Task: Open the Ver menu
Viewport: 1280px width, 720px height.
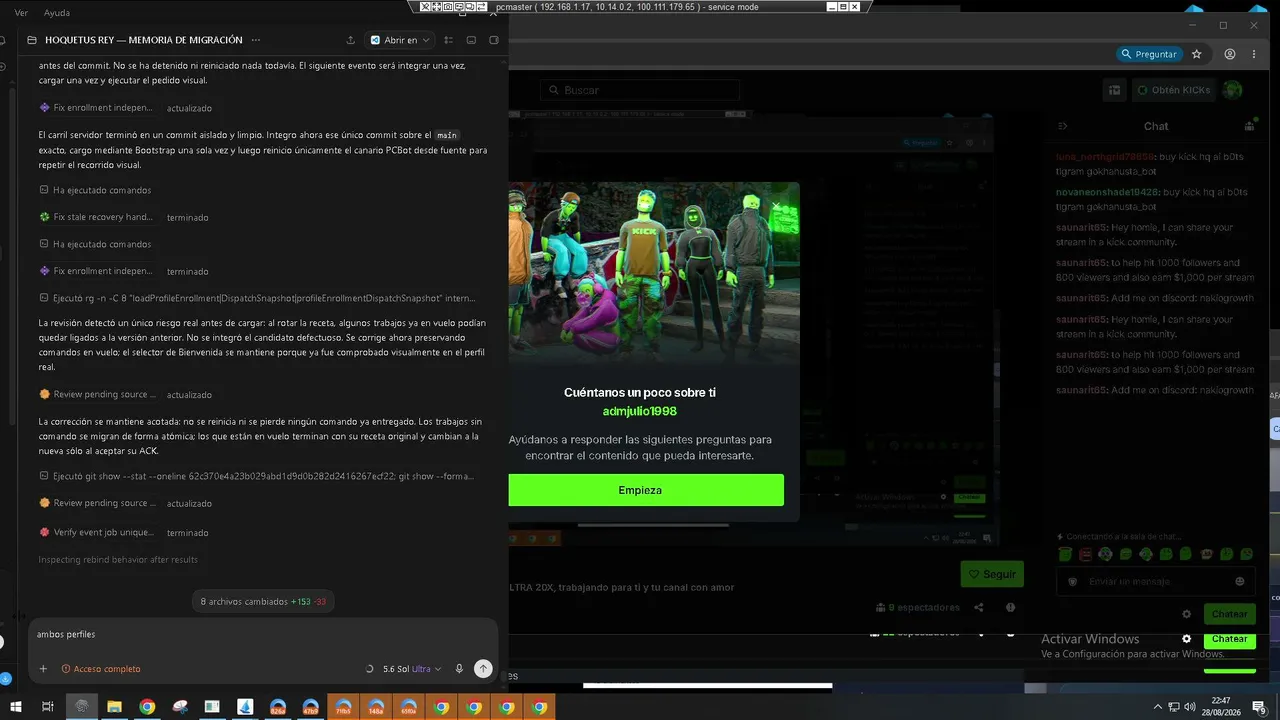Action: (x=21, y=13)
